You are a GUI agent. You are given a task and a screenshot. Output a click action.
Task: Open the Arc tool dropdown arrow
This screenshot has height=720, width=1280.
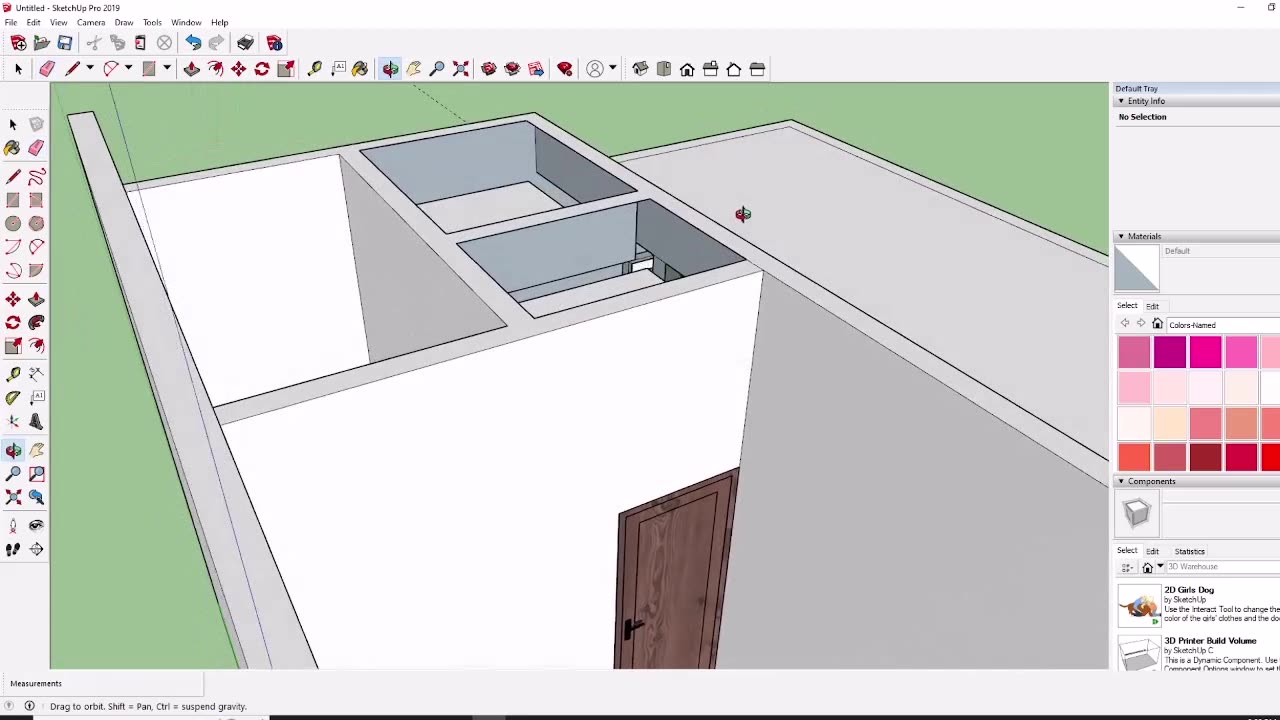[128, 69]
